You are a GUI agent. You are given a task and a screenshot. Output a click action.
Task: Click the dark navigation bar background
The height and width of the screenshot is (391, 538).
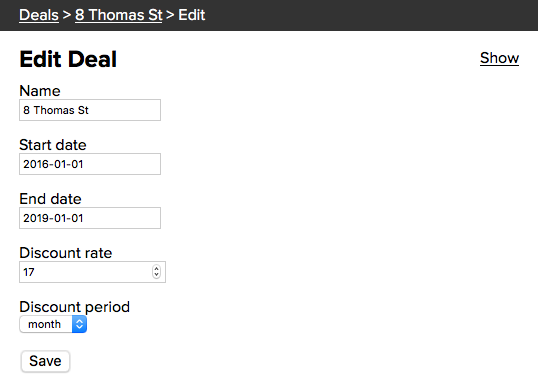tap(371, 15)
